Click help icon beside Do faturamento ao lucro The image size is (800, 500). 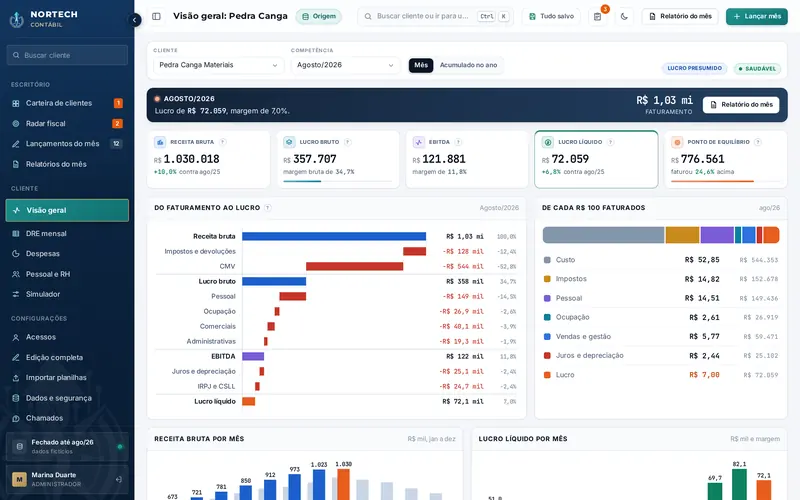click(268, 208)
